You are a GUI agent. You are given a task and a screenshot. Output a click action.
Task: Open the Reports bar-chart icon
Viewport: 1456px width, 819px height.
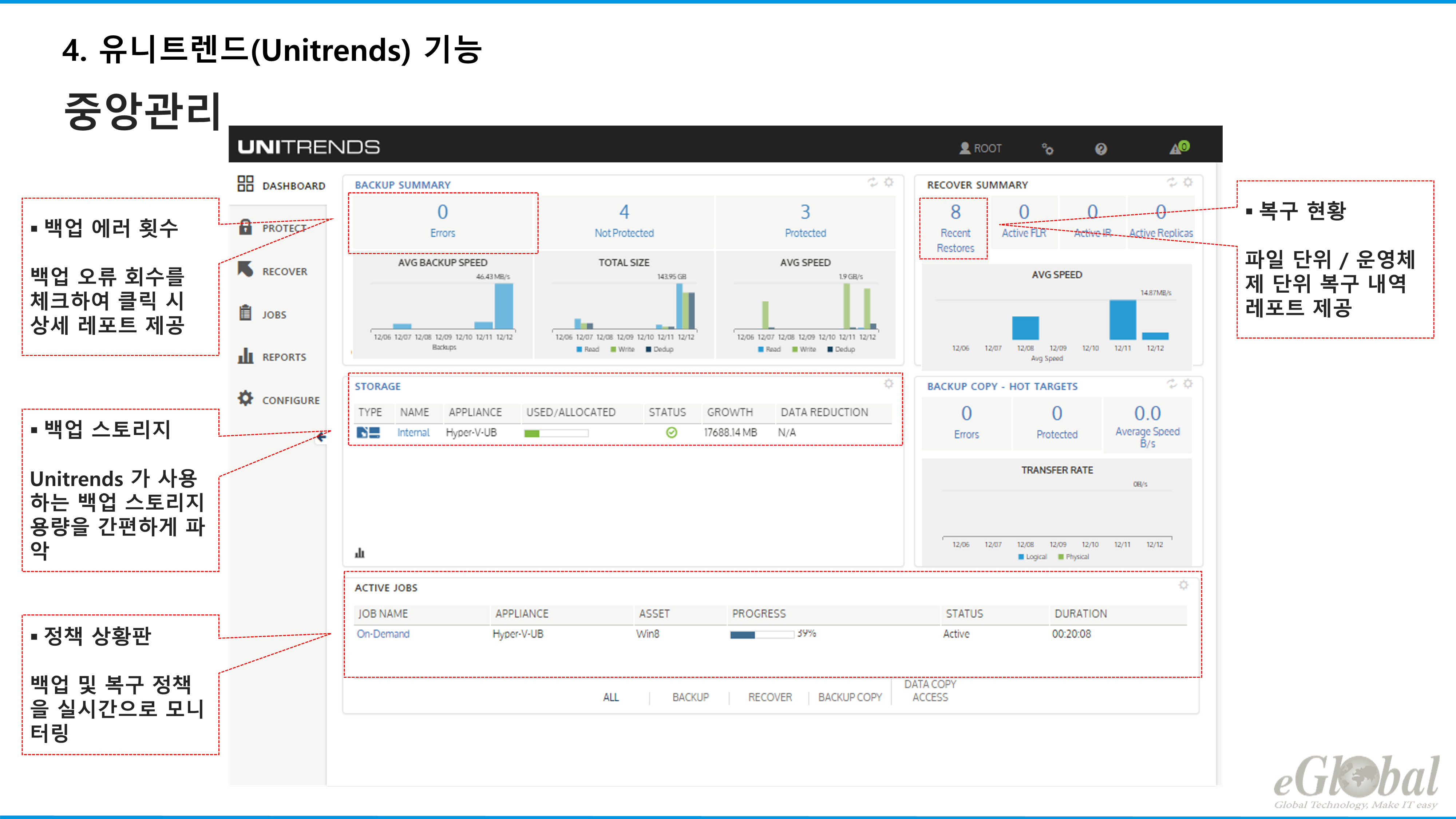tap(245, 356)
